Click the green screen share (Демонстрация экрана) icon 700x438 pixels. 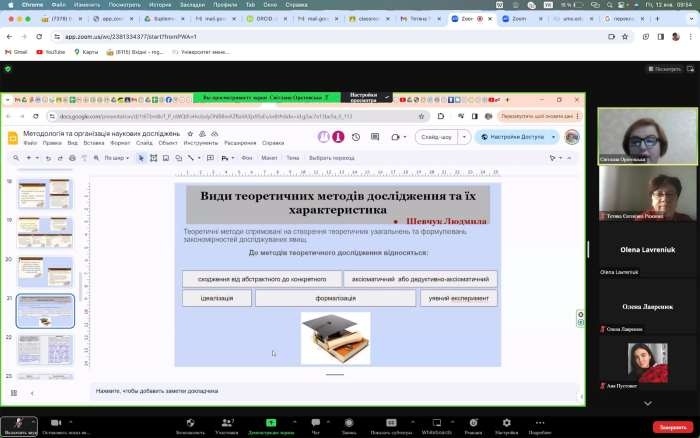tap(271, 423)
